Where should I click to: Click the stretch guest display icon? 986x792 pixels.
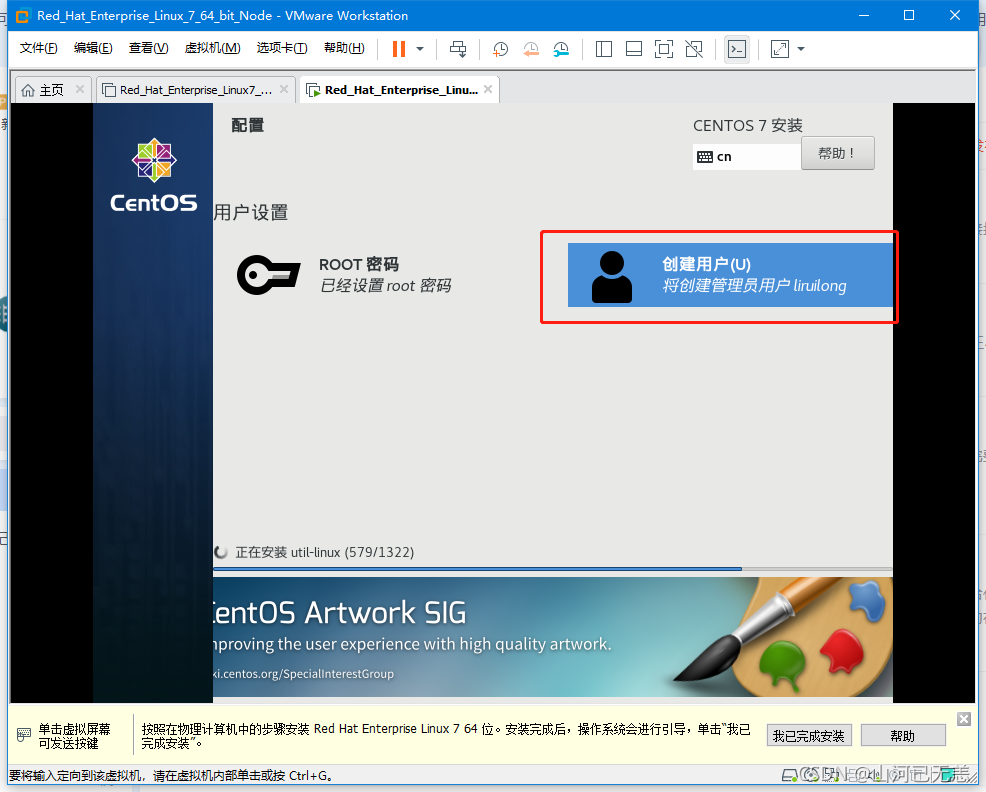(x=780, y=49)
